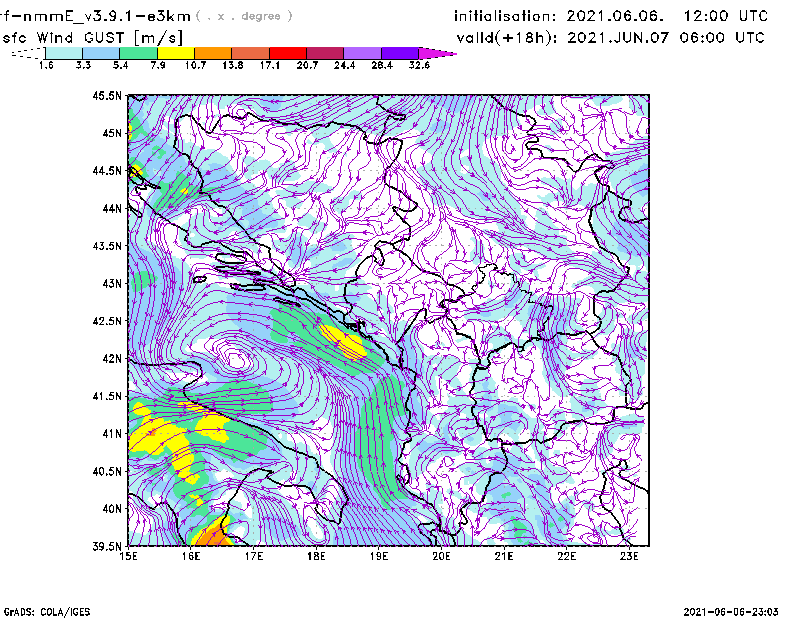Click the 16E longitude label

(x=191, y=556)
